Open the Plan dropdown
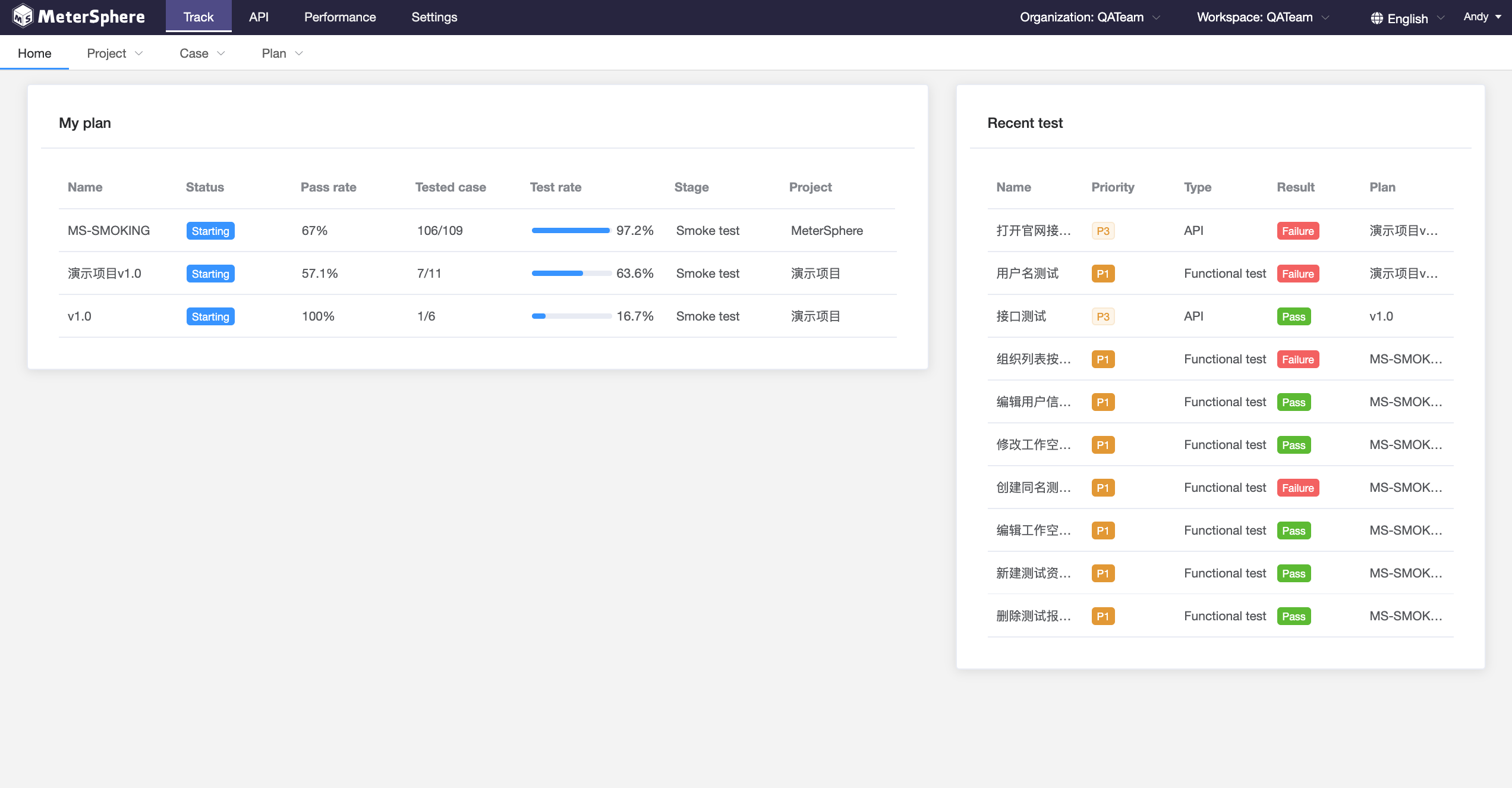The height and width of the screenshot is (788, 1512). pos(282,53)
